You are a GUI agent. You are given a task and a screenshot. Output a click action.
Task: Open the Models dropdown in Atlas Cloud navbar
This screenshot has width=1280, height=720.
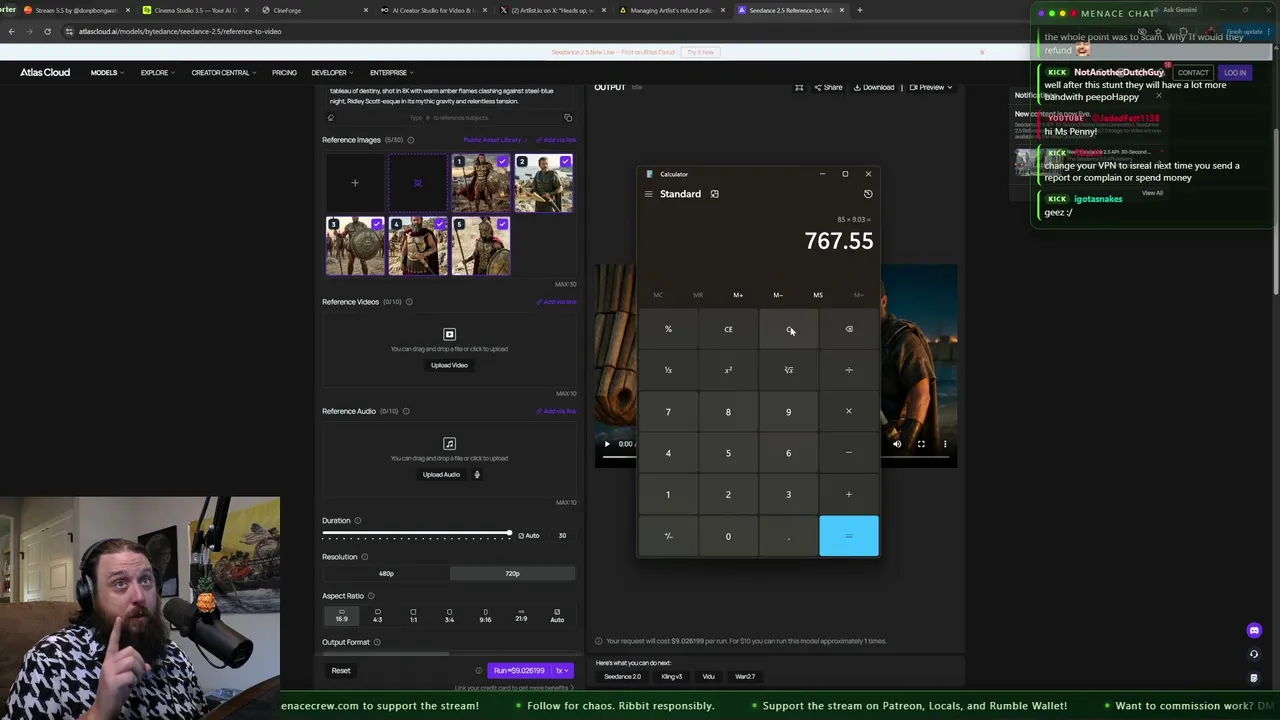point(107,73)
